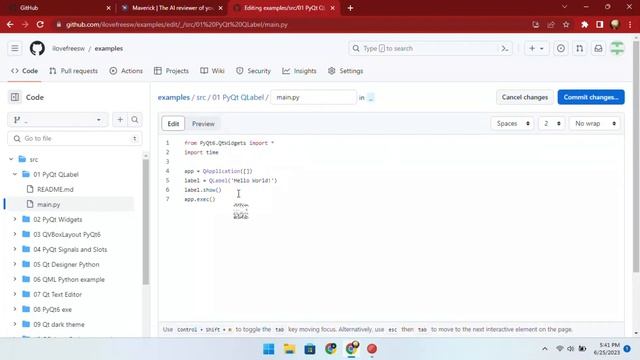Expand the 02 PyQt Widgets folder
The image size is (640, 360).
(15, 219)
